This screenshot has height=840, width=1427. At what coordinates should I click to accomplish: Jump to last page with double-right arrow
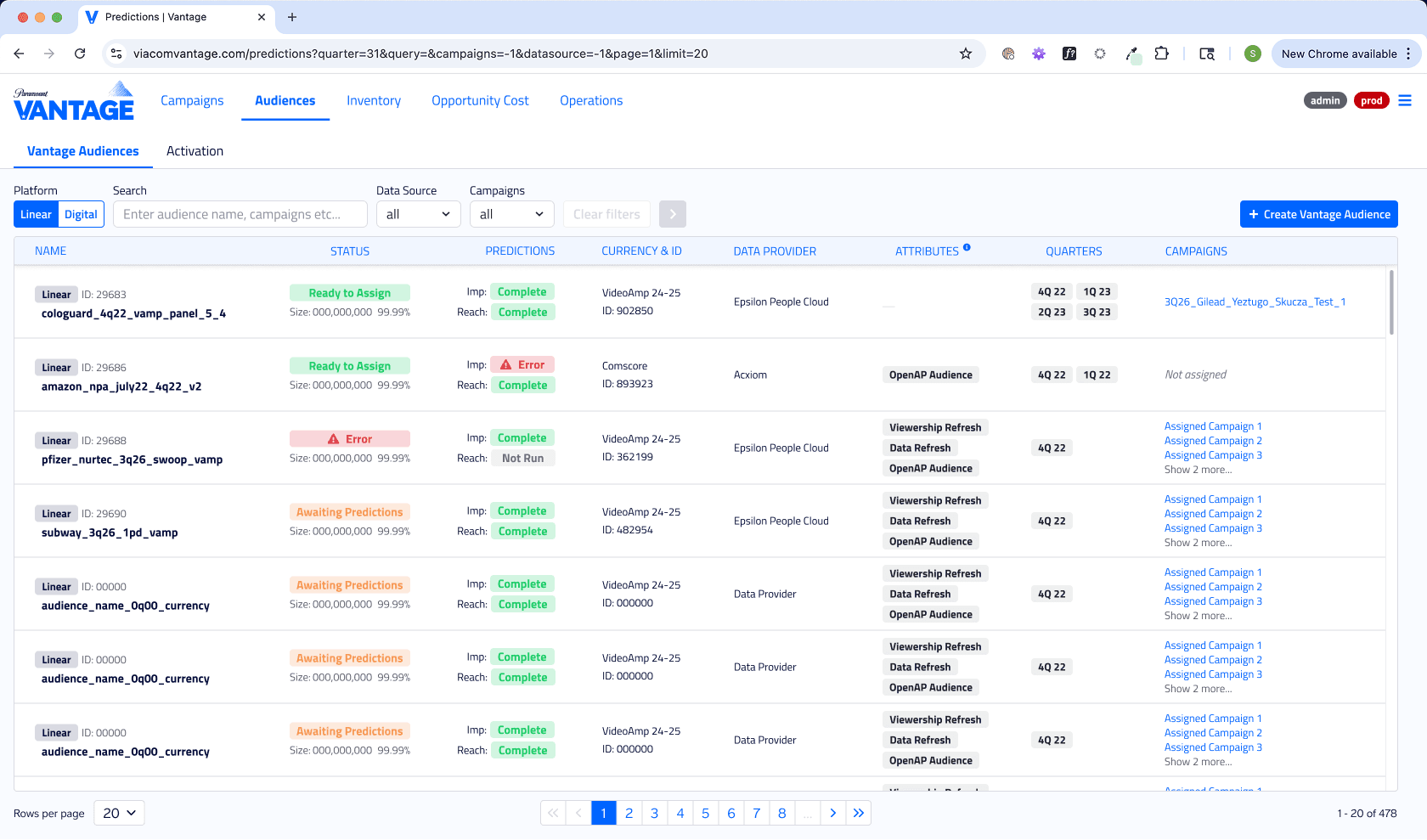pos(859,813)
